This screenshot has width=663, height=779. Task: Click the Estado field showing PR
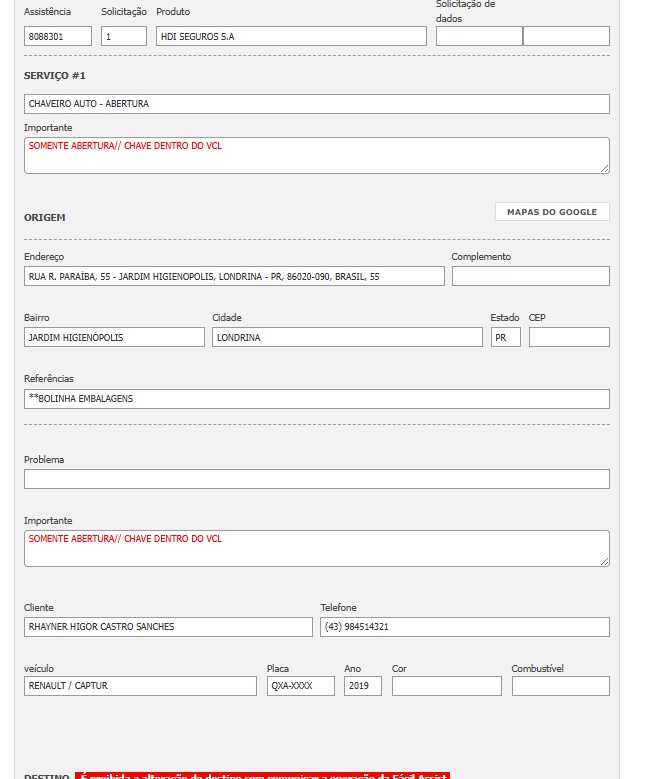coord(505,337)
